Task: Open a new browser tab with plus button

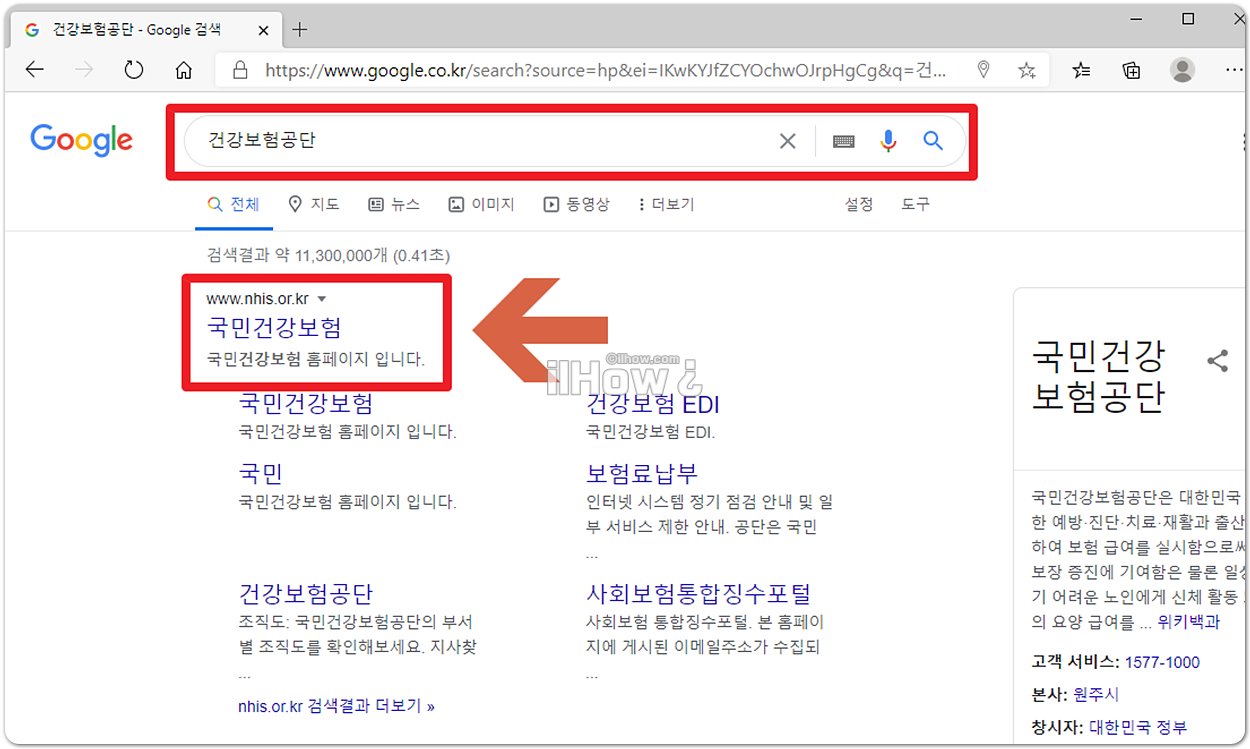Action: tap(299, 29)
